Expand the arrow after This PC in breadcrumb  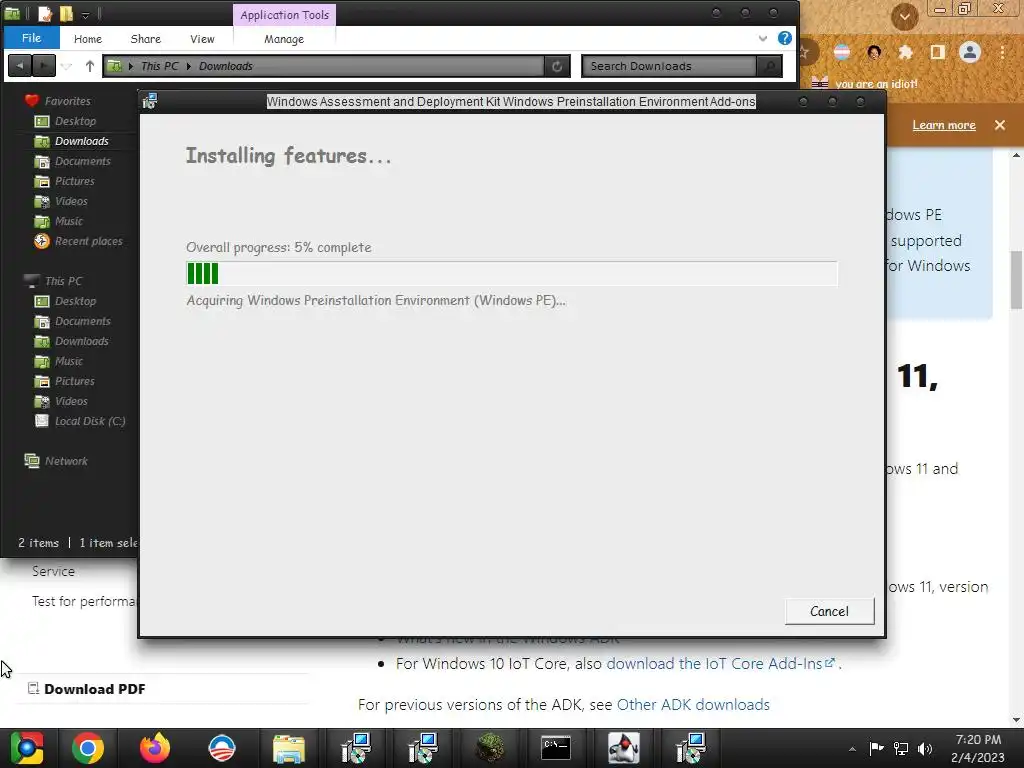[x=188, y=66]
